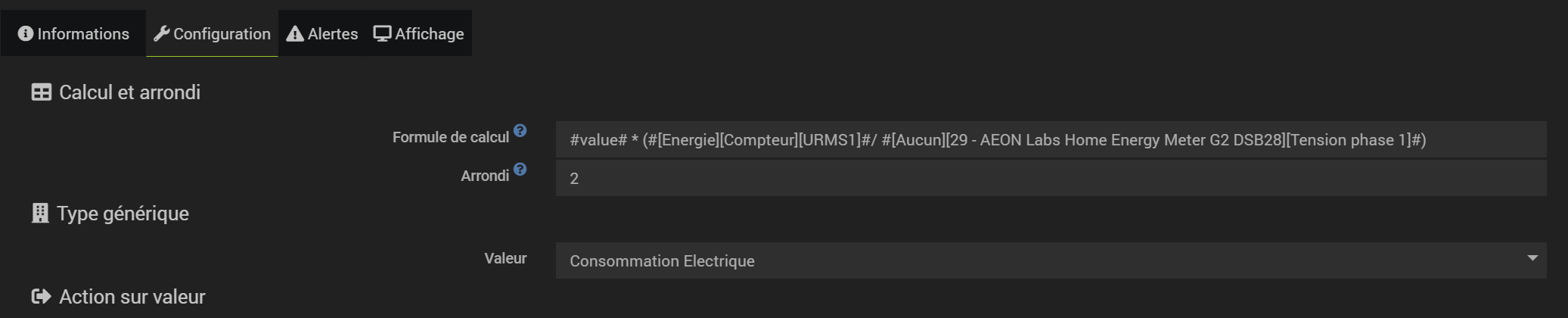Show help tooltip icon for Arrondi

(x=520, y=169)
